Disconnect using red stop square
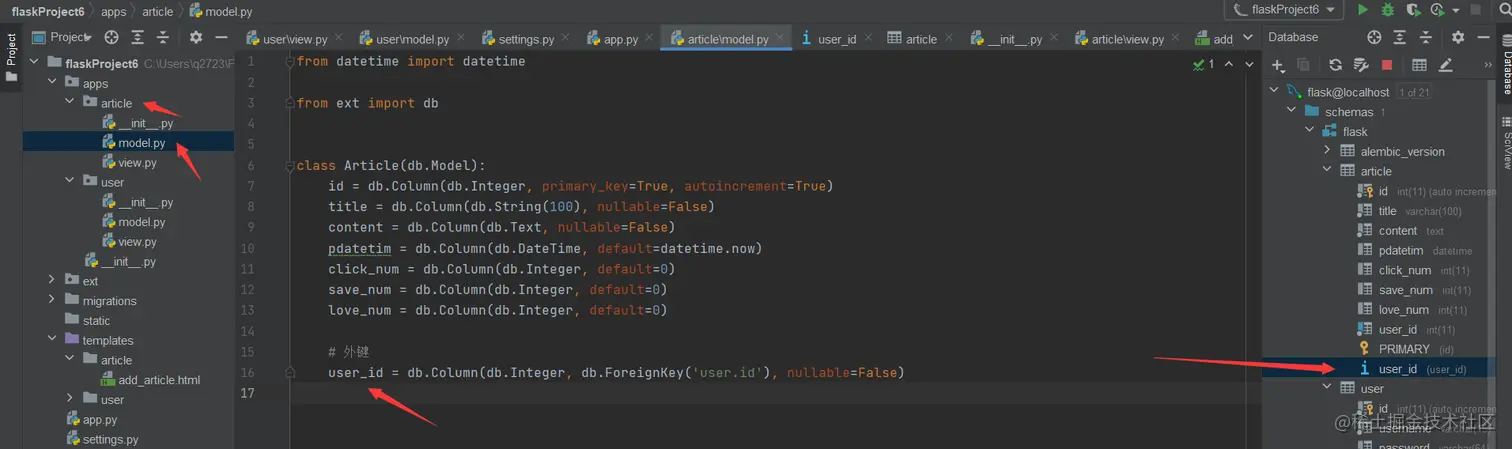 1387,65
